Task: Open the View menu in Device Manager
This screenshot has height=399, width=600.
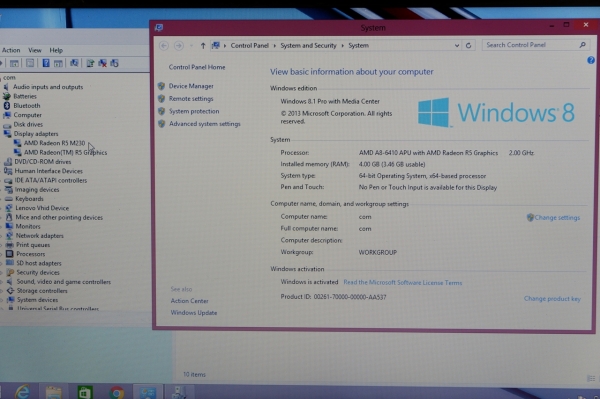Action: click(x=35, y=50)
